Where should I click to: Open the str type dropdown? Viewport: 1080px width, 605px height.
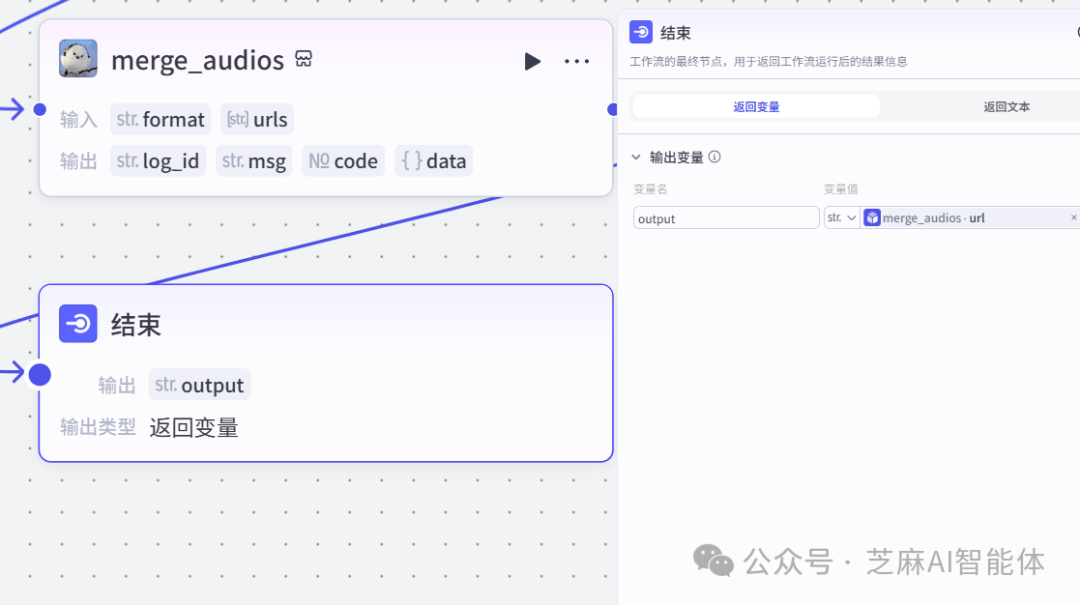tap(841, 218)
